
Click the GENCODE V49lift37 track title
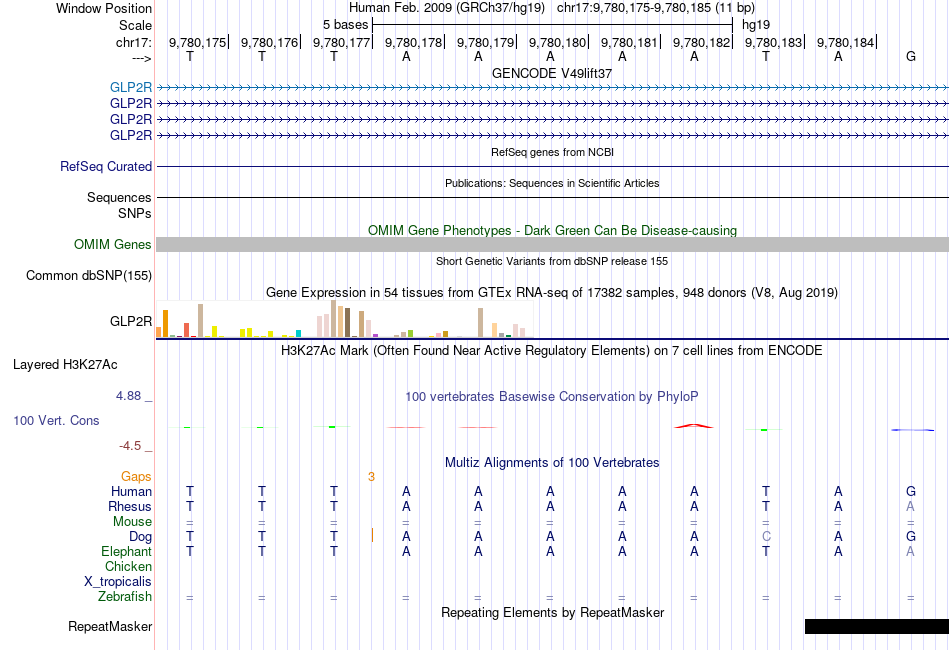(552, 73)
